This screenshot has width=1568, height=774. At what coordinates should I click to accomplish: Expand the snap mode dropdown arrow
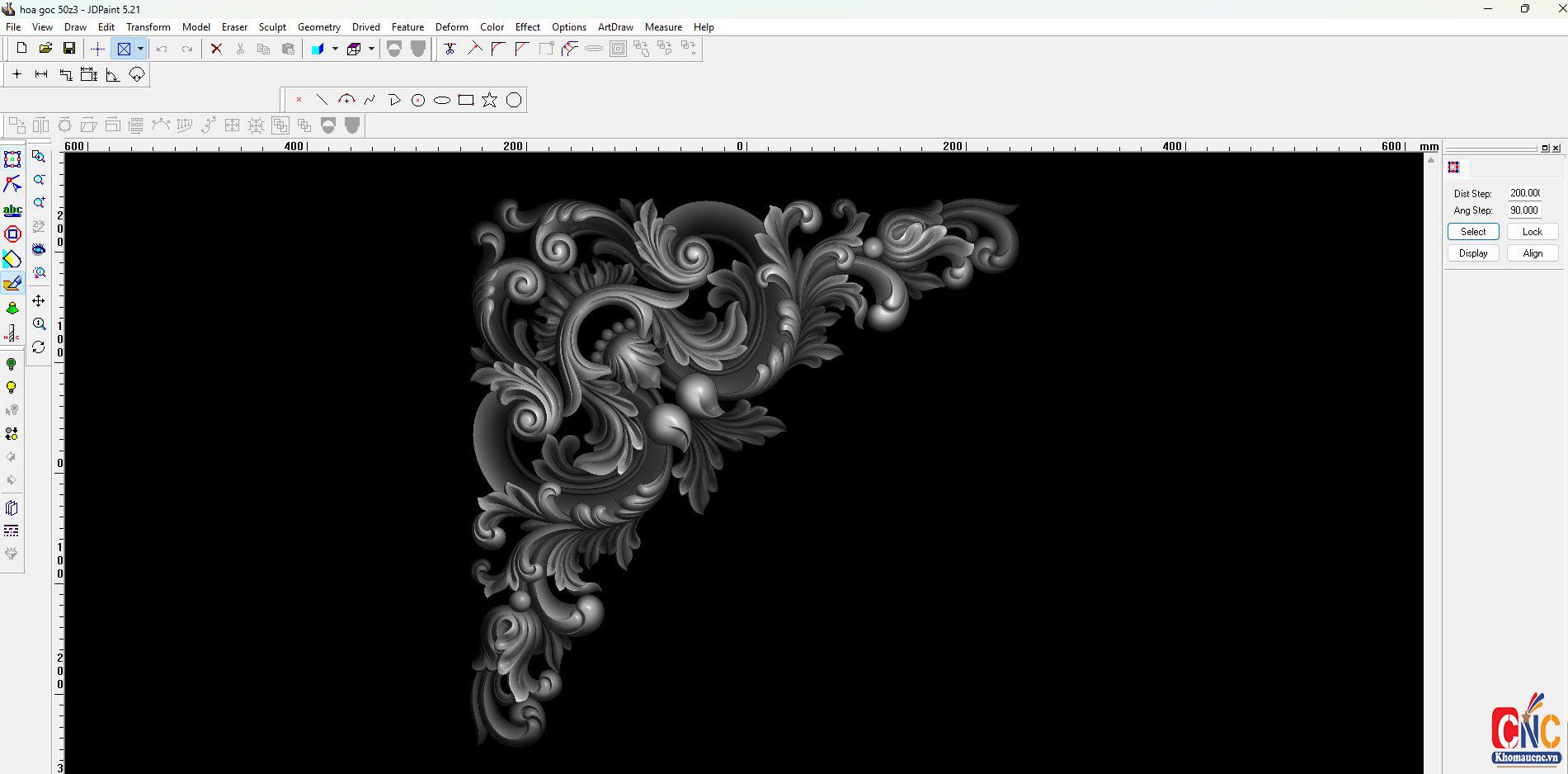coord(140,49)
